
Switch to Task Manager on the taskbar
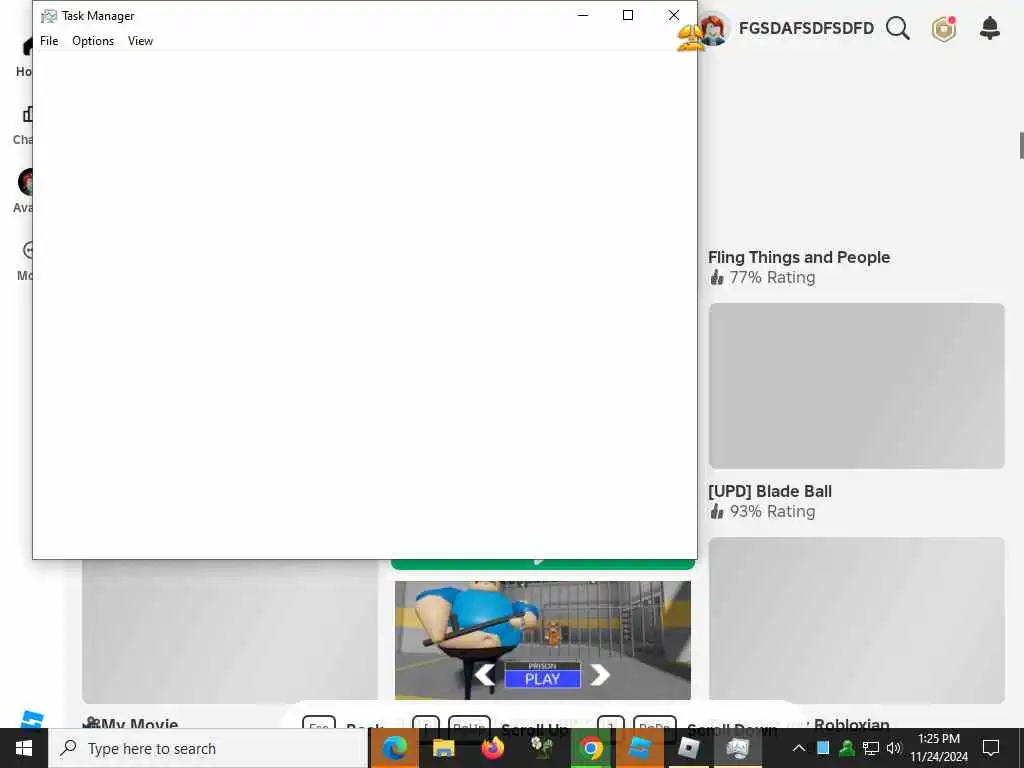(737, 748)
